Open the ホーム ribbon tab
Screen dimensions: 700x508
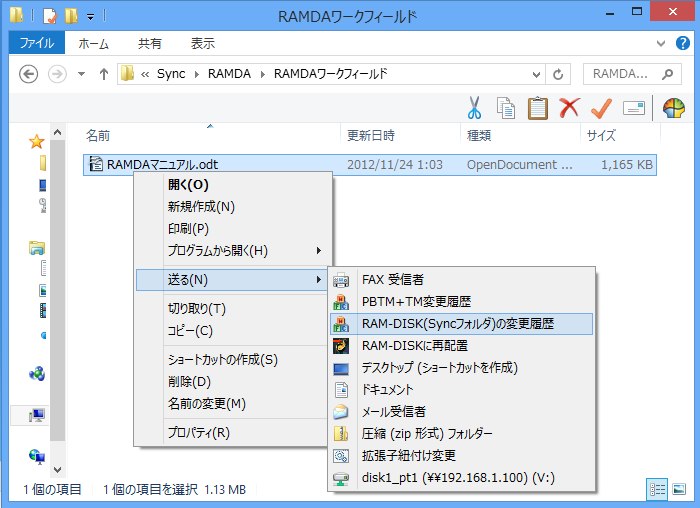[93, 43]
